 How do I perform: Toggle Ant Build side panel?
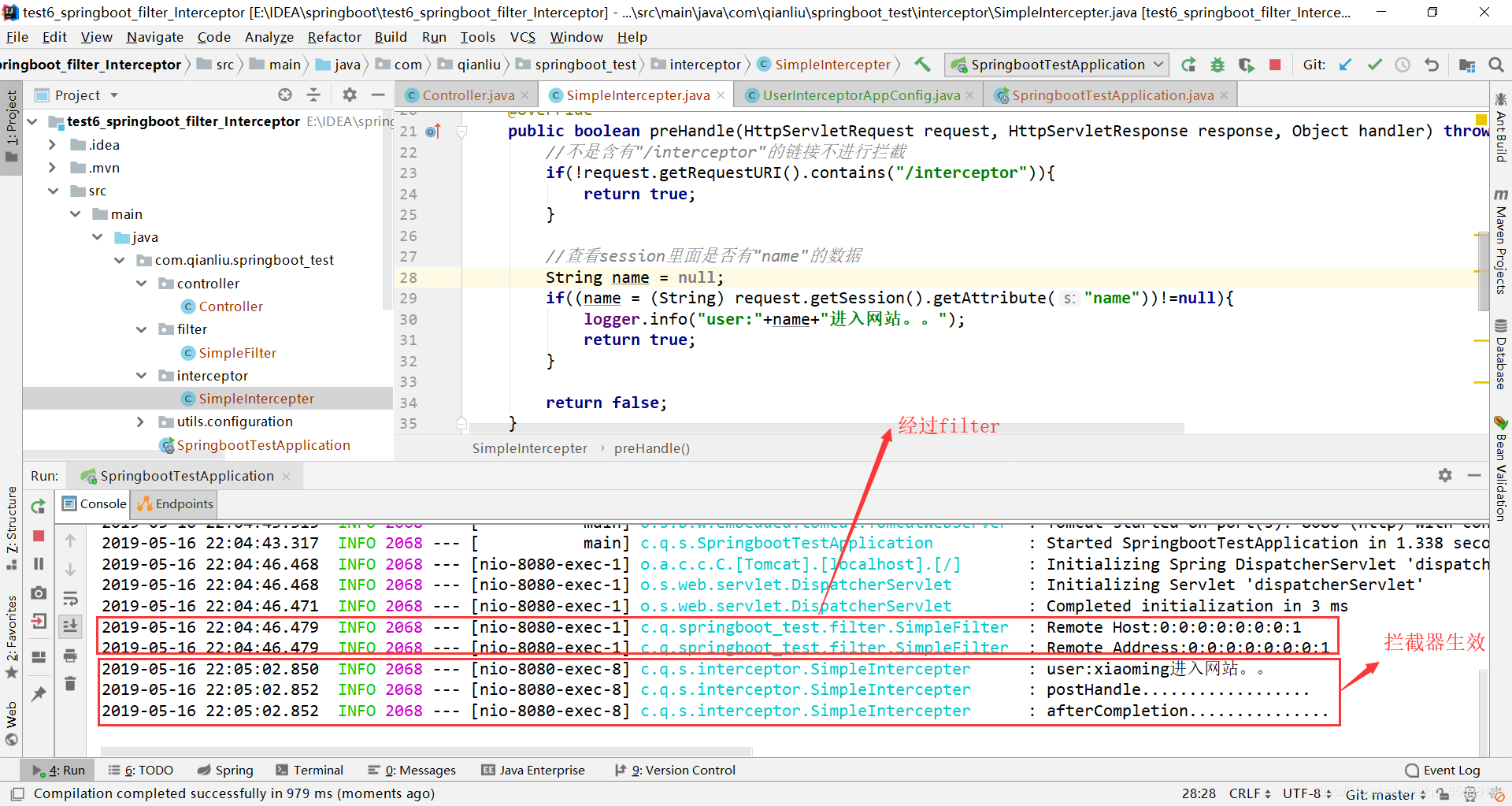1501,128
